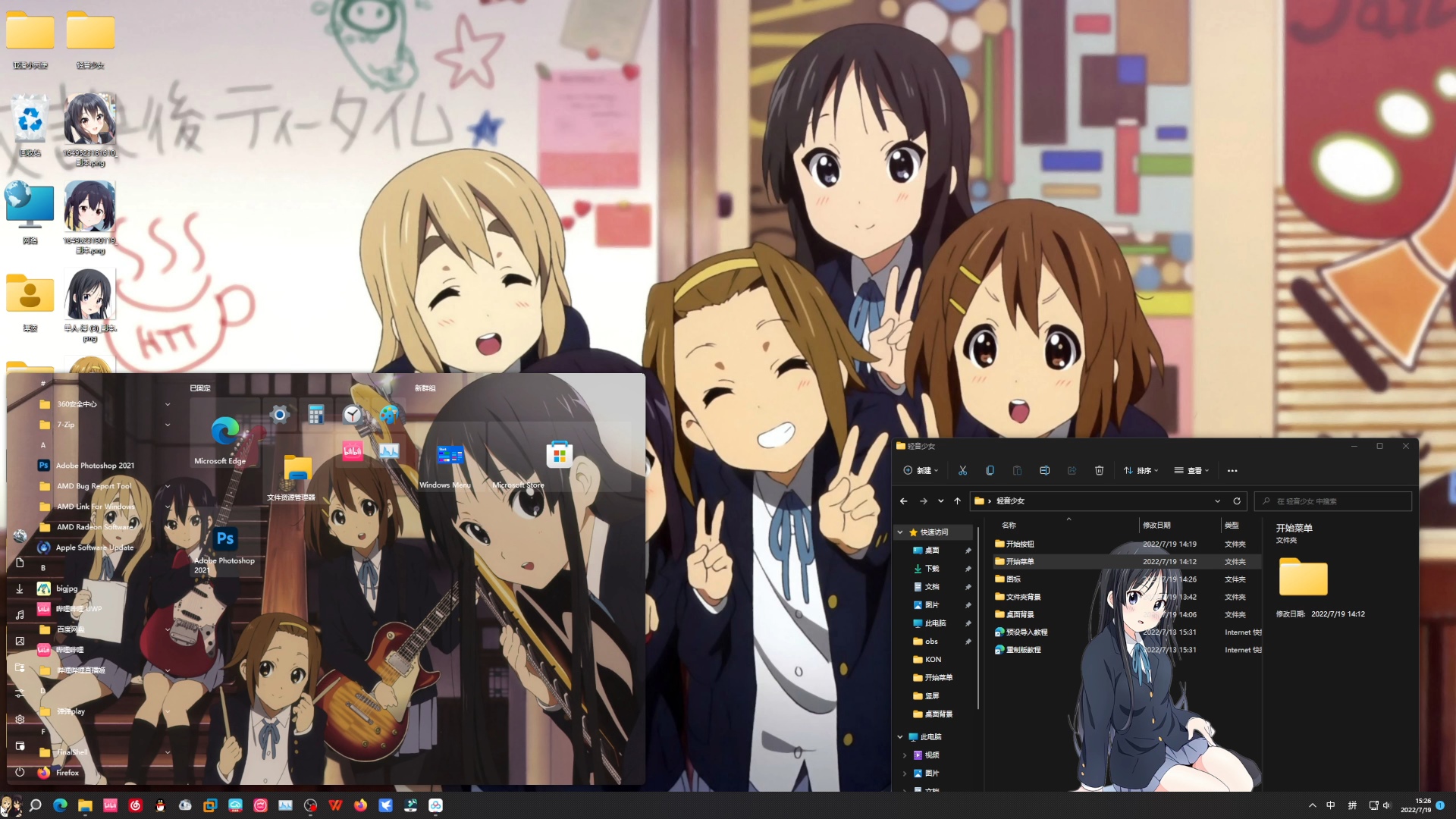Refresh the current folder view

click(1237, 501)
